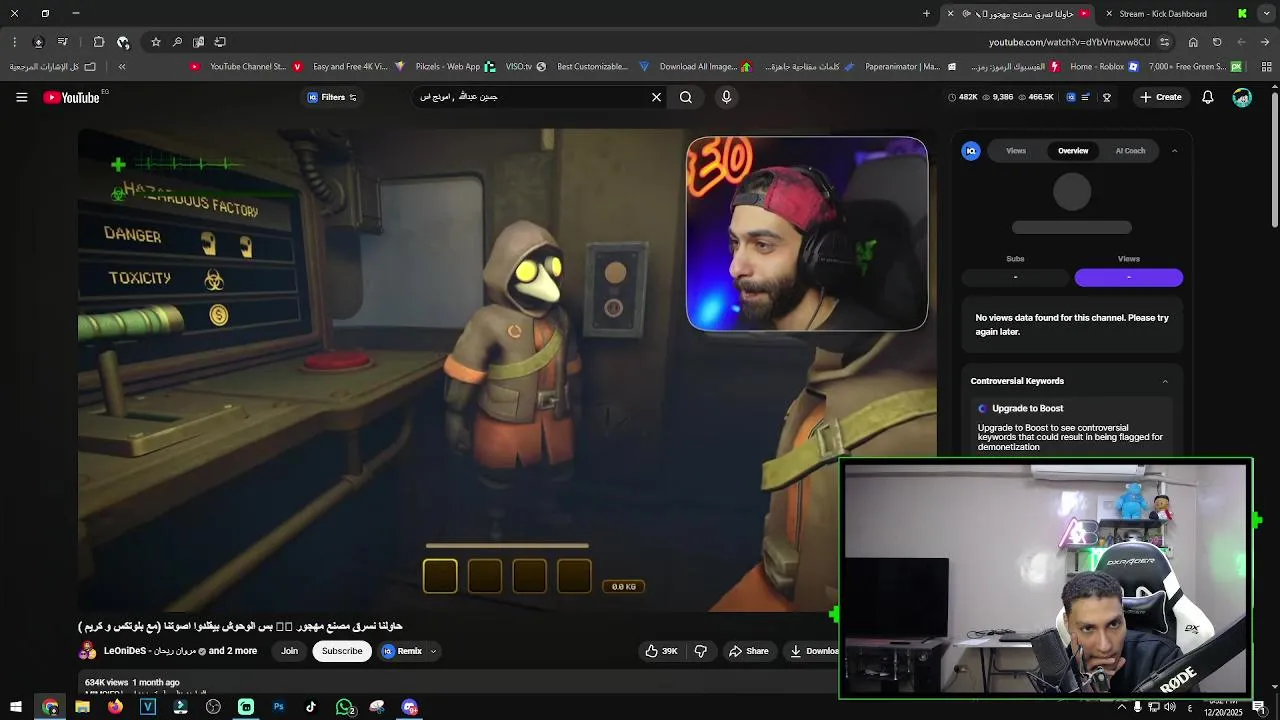Open Windows Start menu

(x=15, y=707)
